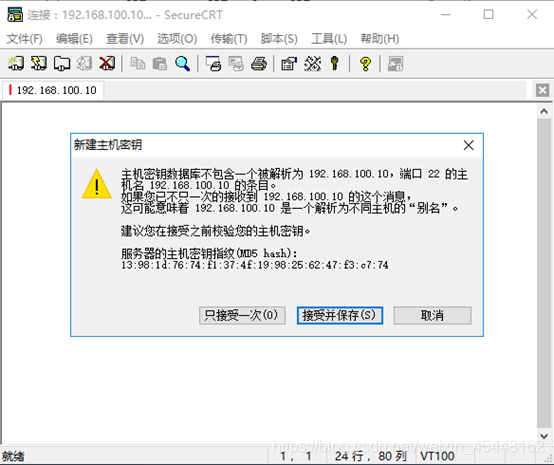Open the 传输(T) menu
554x465 pixels.
coord(229,39)
